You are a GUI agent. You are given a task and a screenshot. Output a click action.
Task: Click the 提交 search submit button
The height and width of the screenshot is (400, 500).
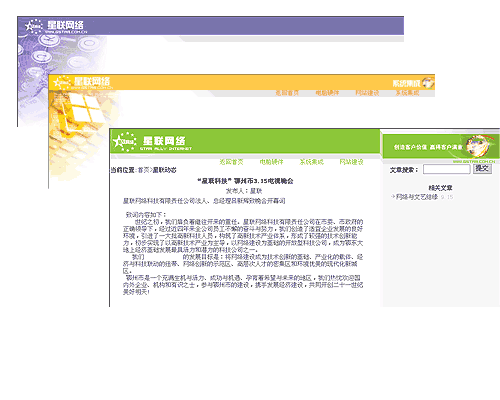click(x=482, y=169)
